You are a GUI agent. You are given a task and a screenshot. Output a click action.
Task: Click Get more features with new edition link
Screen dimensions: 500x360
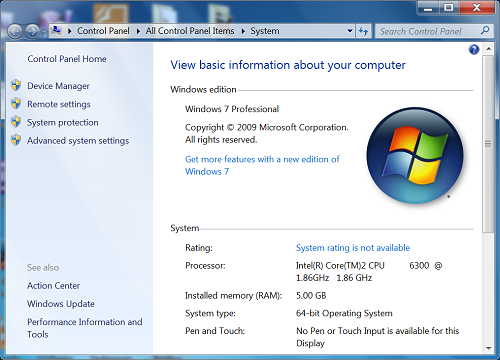262,165
